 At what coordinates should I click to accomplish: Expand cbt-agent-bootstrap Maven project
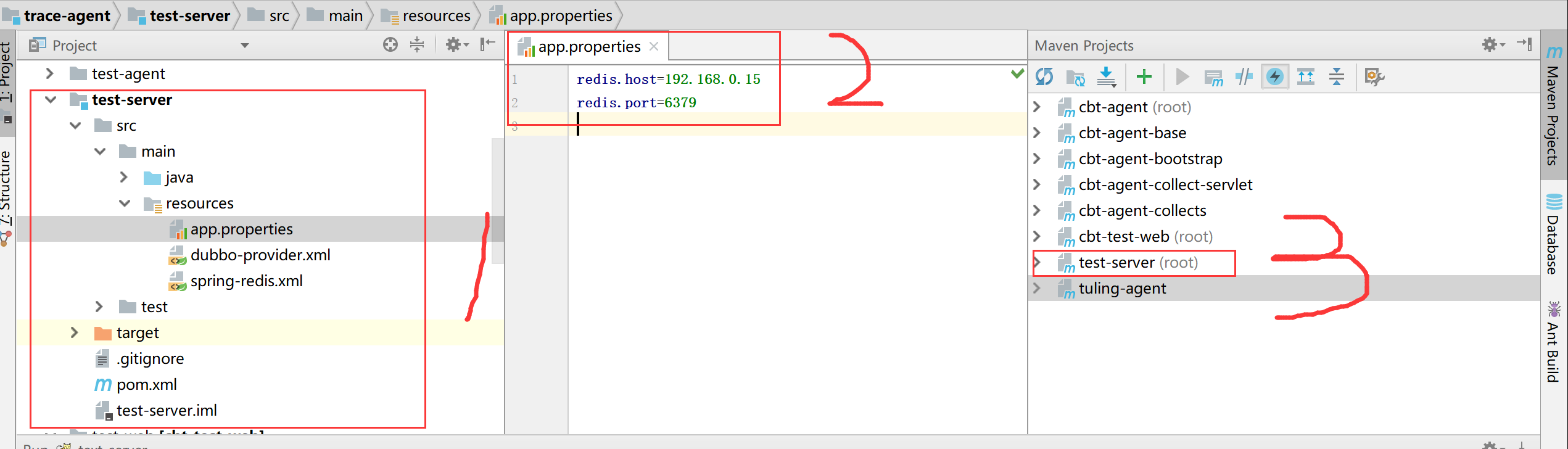tap(1037, 159)
